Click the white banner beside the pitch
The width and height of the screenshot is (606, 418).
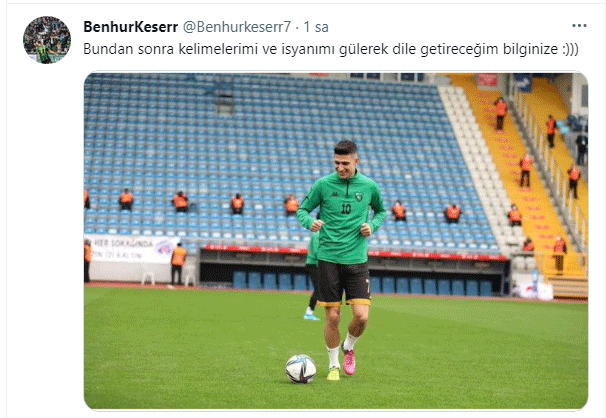pos(129,248)
